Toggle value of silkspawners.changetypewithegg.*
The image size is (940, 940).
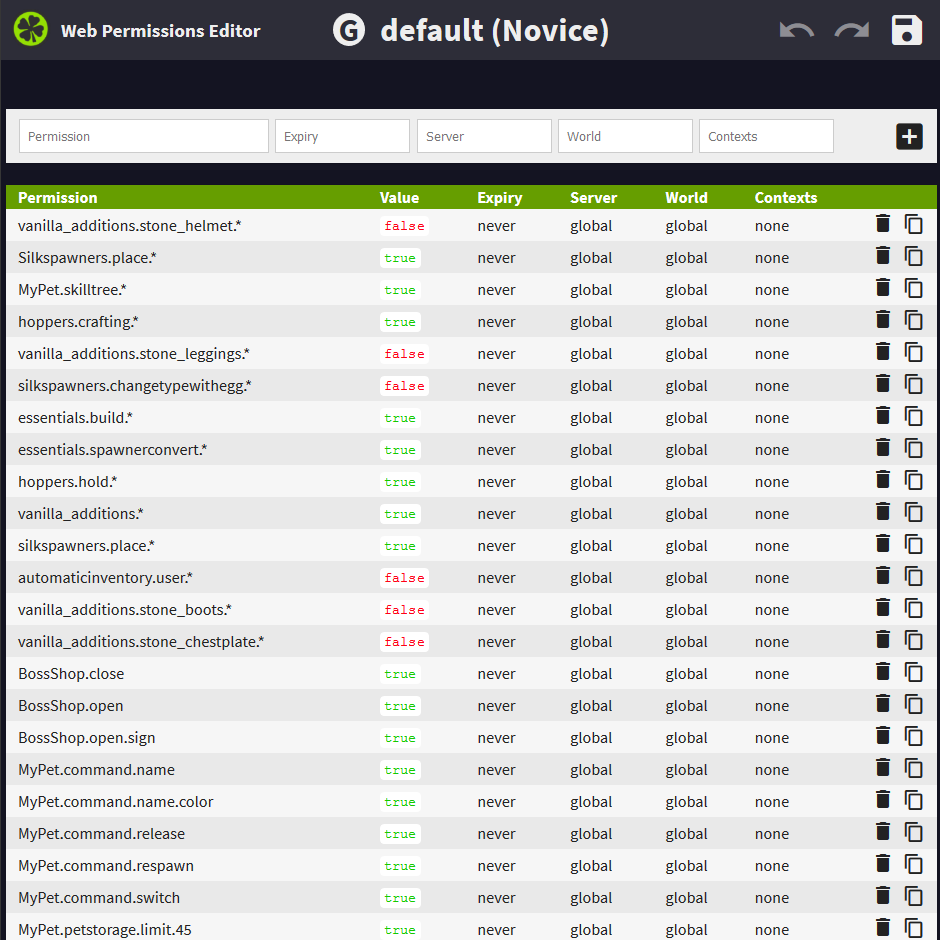[x=404, y=386]
